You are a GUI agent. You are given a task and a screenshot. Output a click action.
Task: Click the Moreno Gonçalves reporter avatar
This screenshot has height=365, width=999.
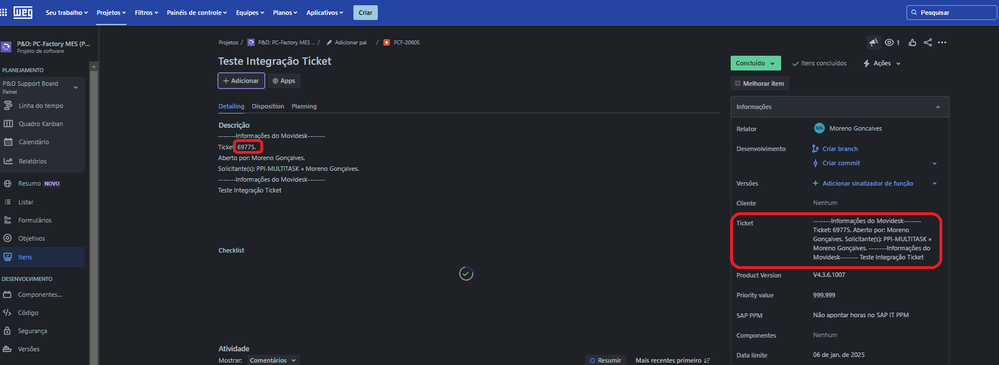point(819,128)
